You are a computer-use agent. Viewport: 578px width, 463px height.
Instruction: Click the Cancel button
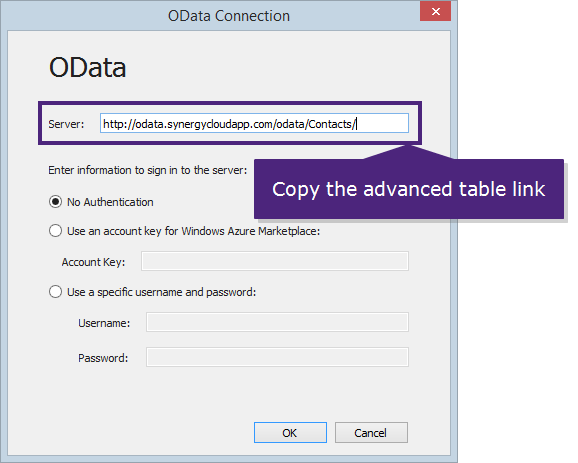[x=371, y=433]
